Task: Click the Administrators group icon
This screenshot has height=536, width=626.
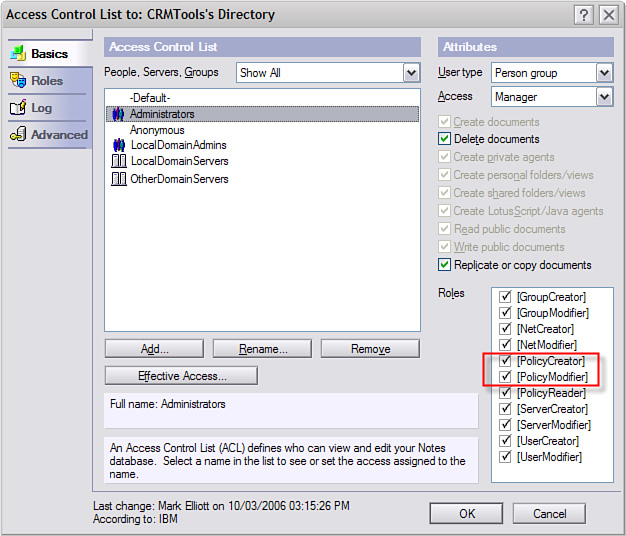Action: (x=118, y=114)
